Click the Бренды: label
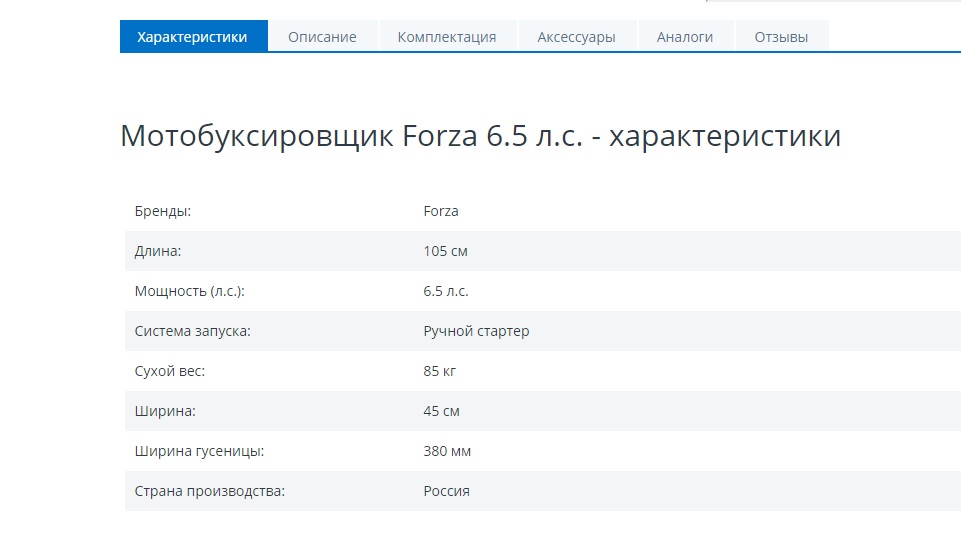 [x=163, y=211]
